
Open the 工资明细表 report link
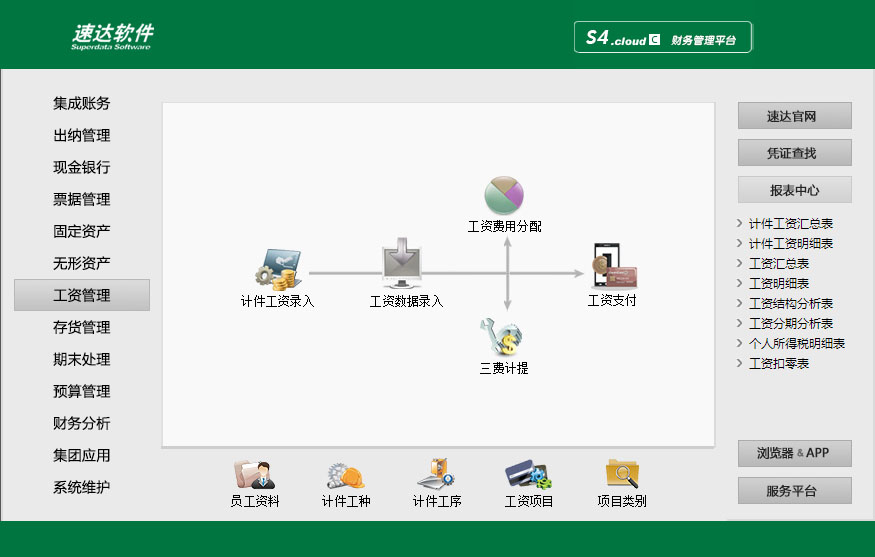pos(779,284)
